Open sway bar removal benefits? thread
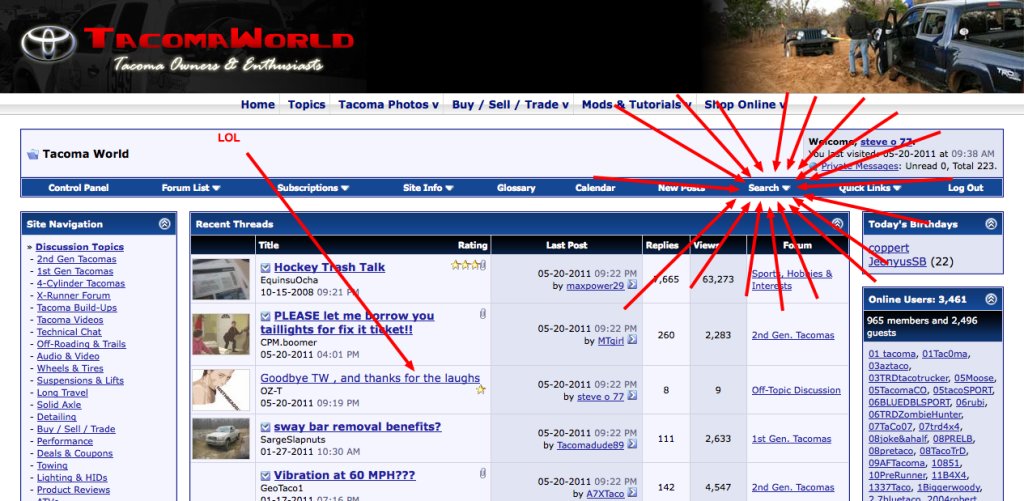The width and height of the screenshot is (1024, 501). 357,427
